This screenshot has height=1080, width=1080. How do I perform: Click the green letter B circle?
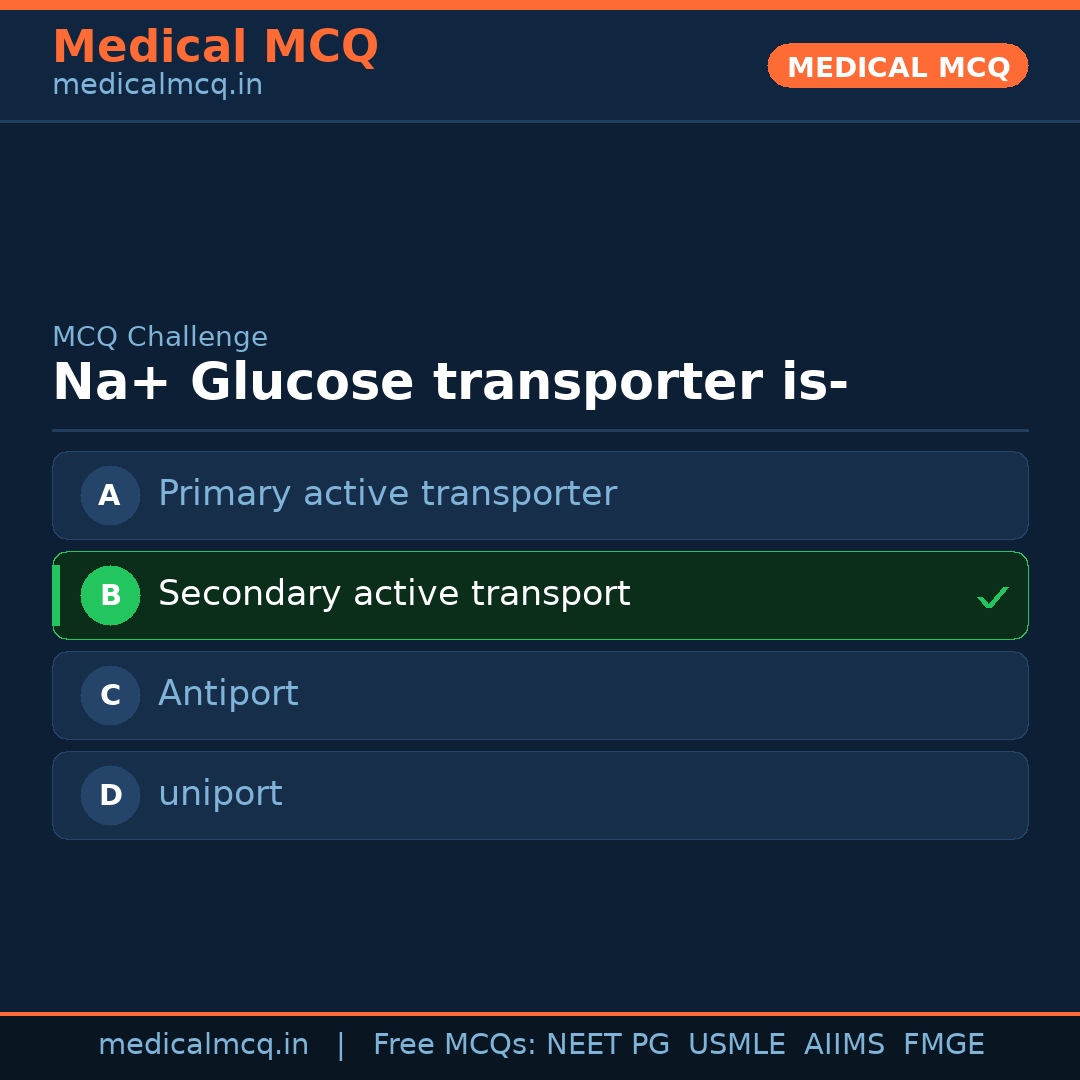110,595
